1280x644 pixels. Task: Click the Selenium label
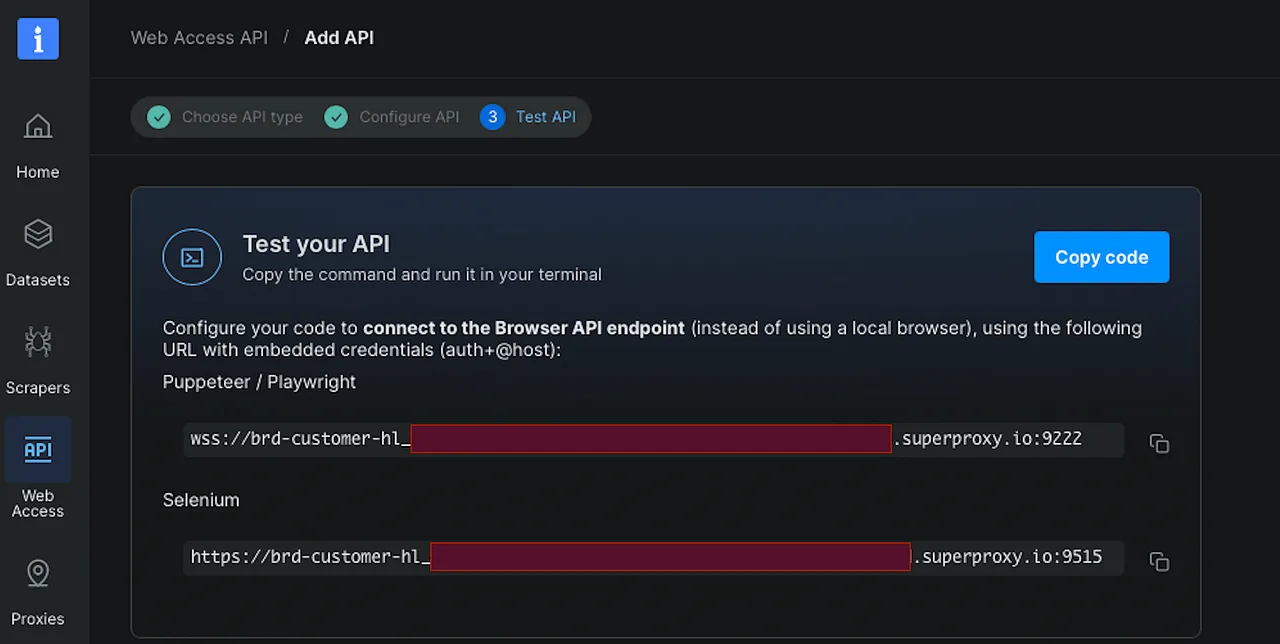coord(201,500)
